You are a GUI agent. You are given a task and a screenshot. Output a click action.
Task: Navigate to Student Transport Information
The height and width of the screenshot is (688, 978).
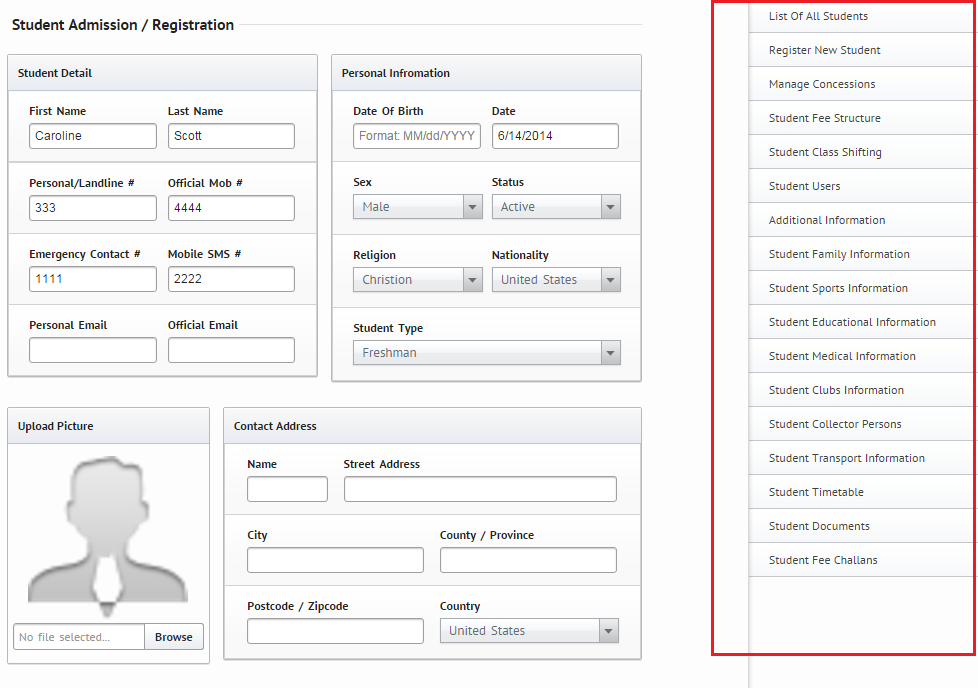pos(846,458)
